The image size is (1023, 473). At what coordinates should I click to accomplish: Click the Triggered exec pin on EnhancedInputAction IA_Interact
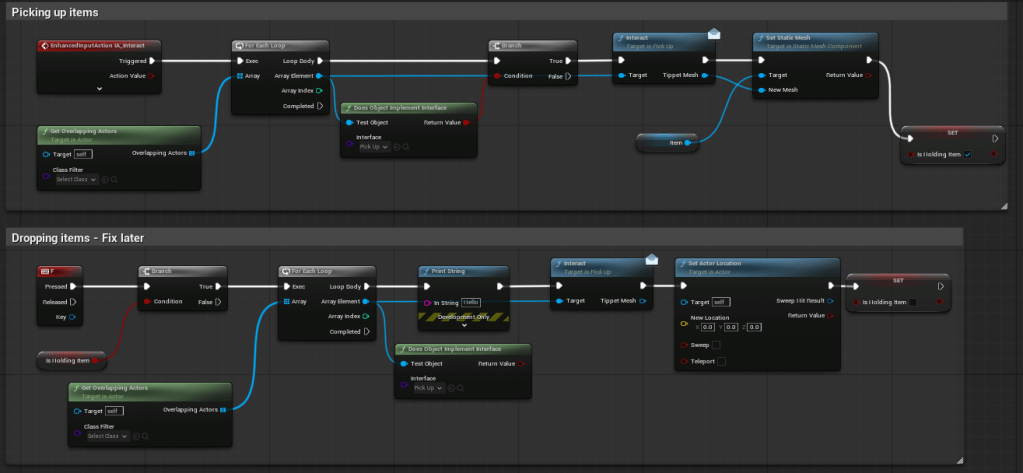point(152,60)
